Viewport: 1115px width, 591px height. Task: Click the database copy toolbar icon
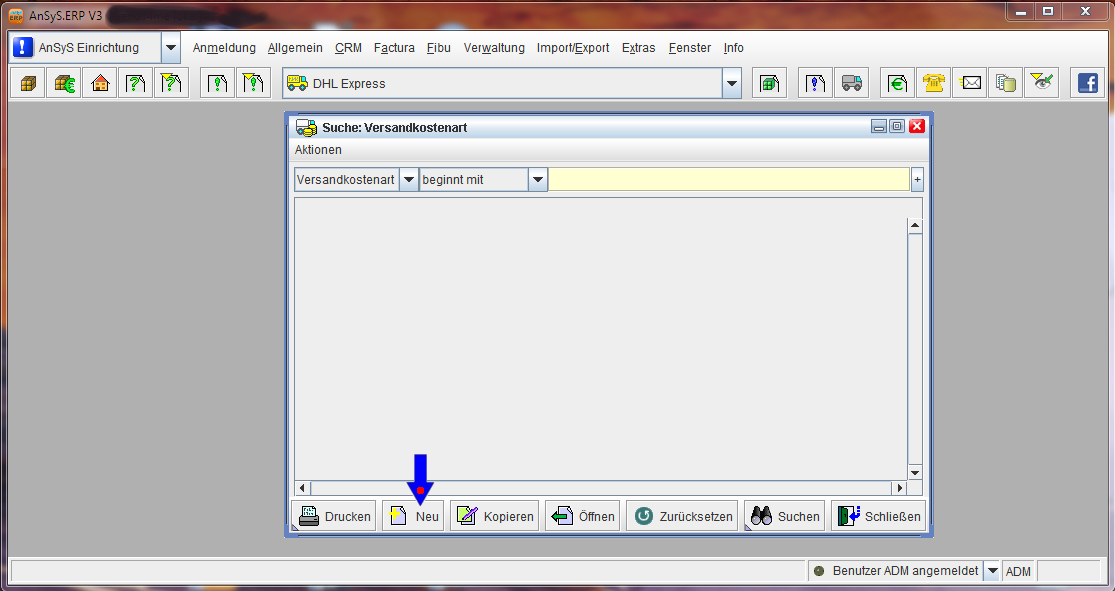[x=1006, y=84]
